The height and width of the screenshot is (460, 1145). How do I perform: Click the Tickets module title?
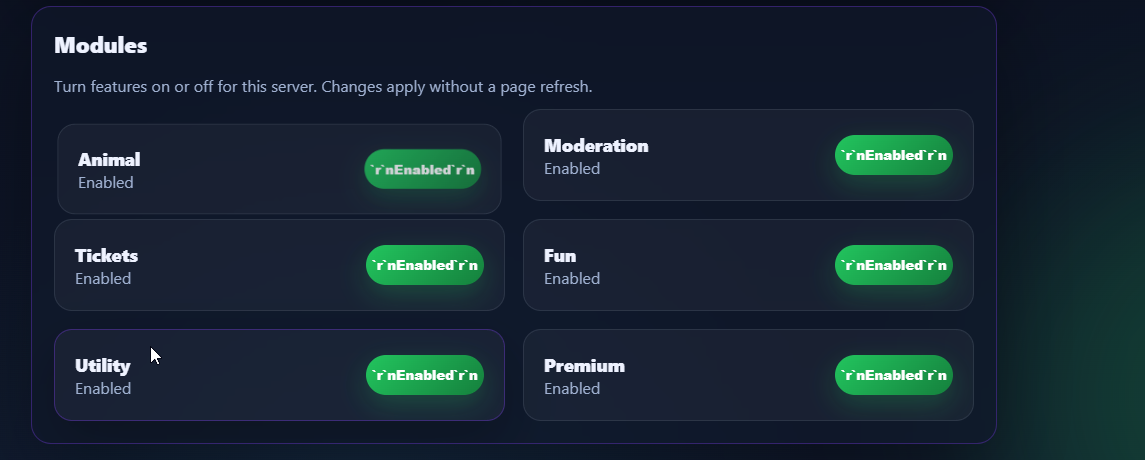click(x=106, y=256)
